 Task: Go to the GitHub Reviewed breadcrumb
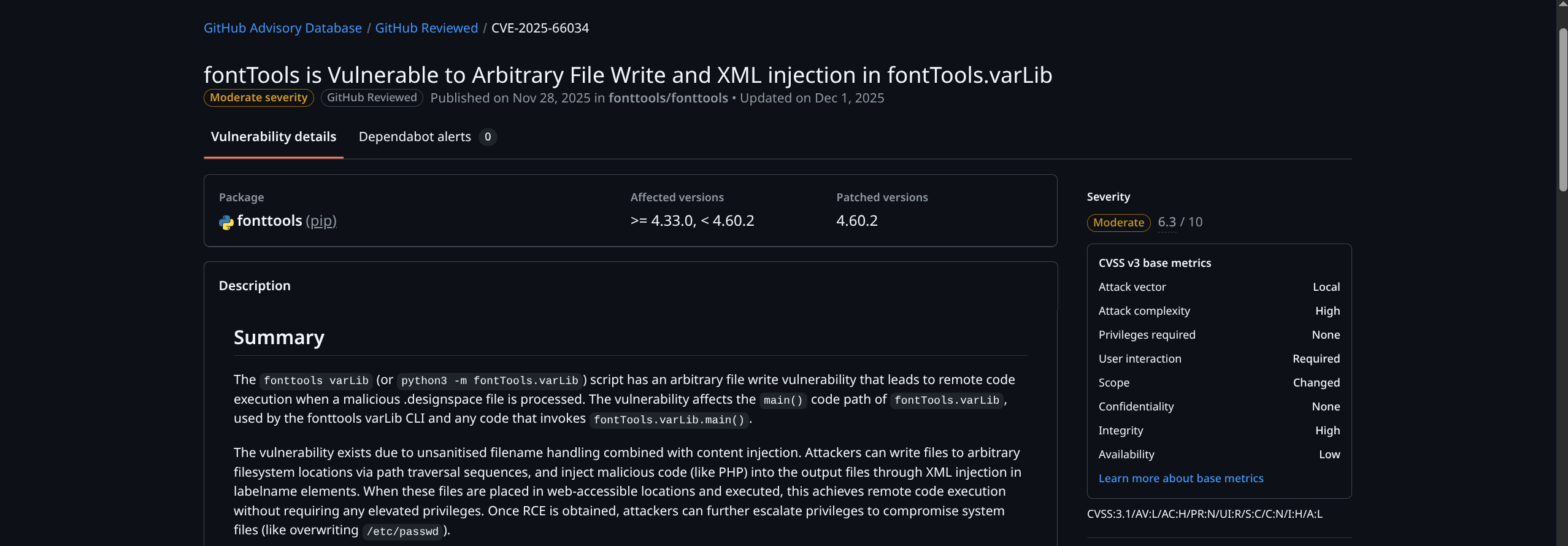(x=426, y=28)
